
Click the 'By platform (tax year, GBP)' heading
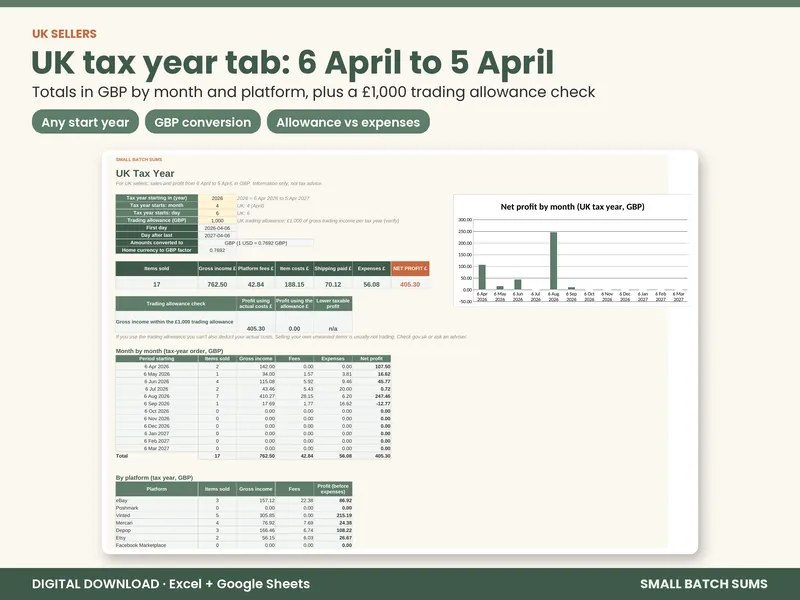click(154, 478)
